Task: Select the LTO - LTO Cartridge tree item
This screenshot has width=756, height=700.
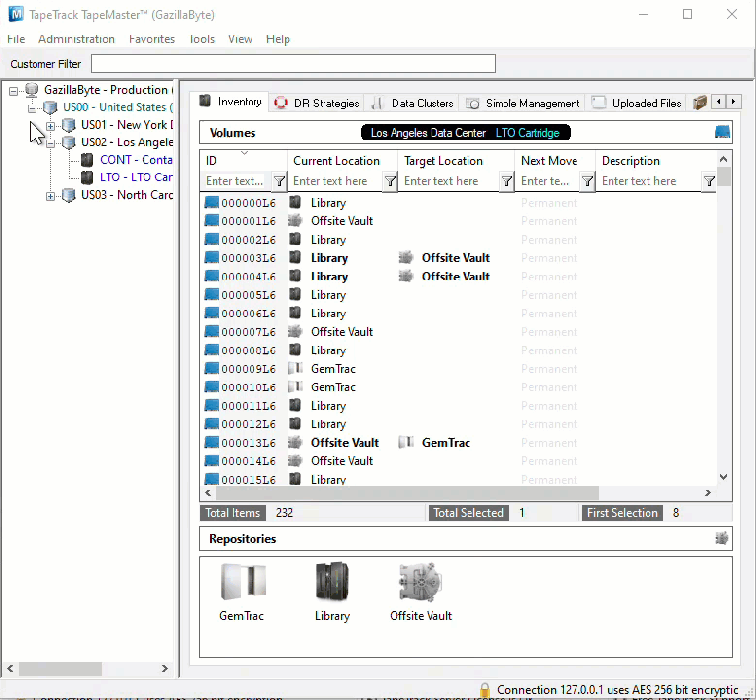Action: (x=136, y=177)
